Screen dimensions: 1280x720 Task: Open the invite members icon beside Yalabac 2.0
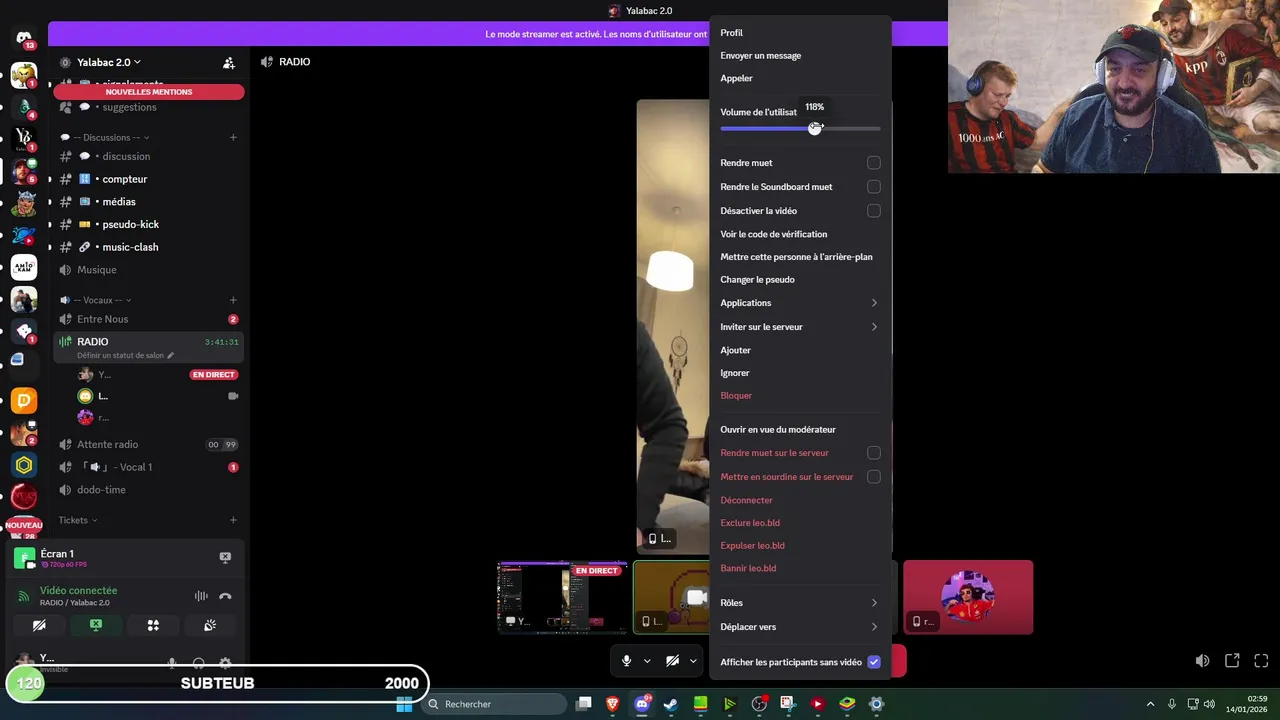[229, 62]
